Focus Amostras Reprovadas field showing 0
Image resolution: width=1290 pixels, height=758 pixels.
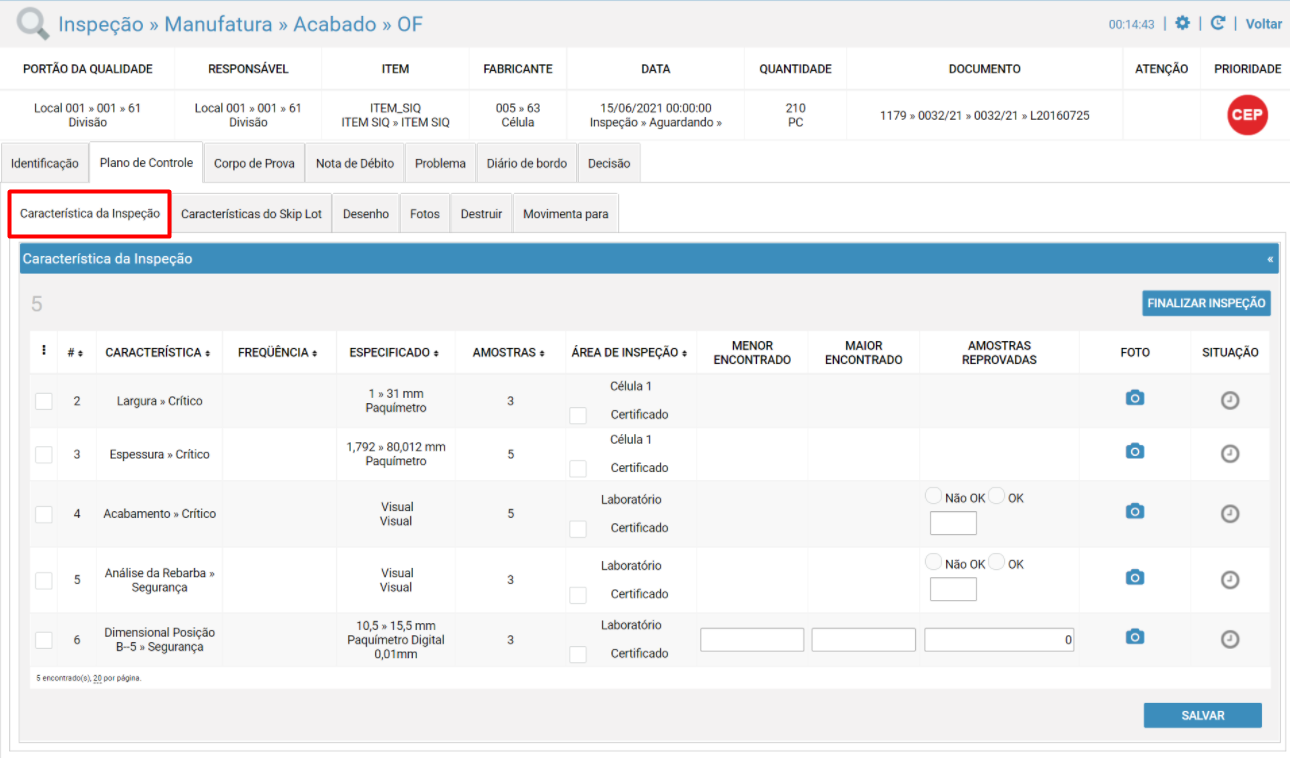point(999,640)
